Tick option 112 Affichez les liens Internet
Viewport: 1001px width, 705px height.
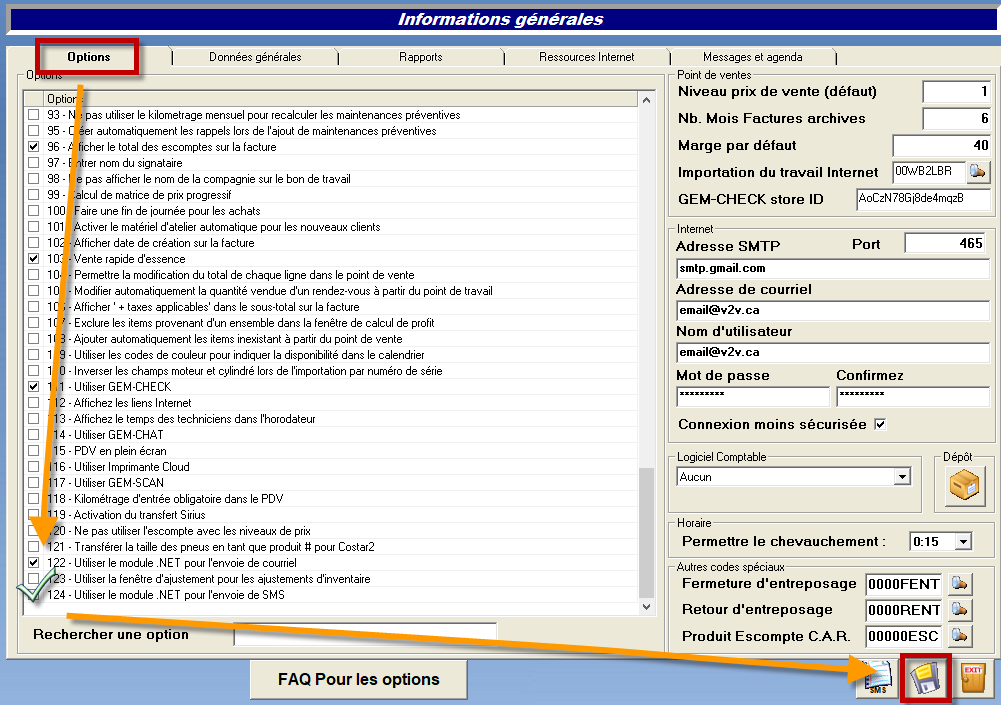[34, 402]
